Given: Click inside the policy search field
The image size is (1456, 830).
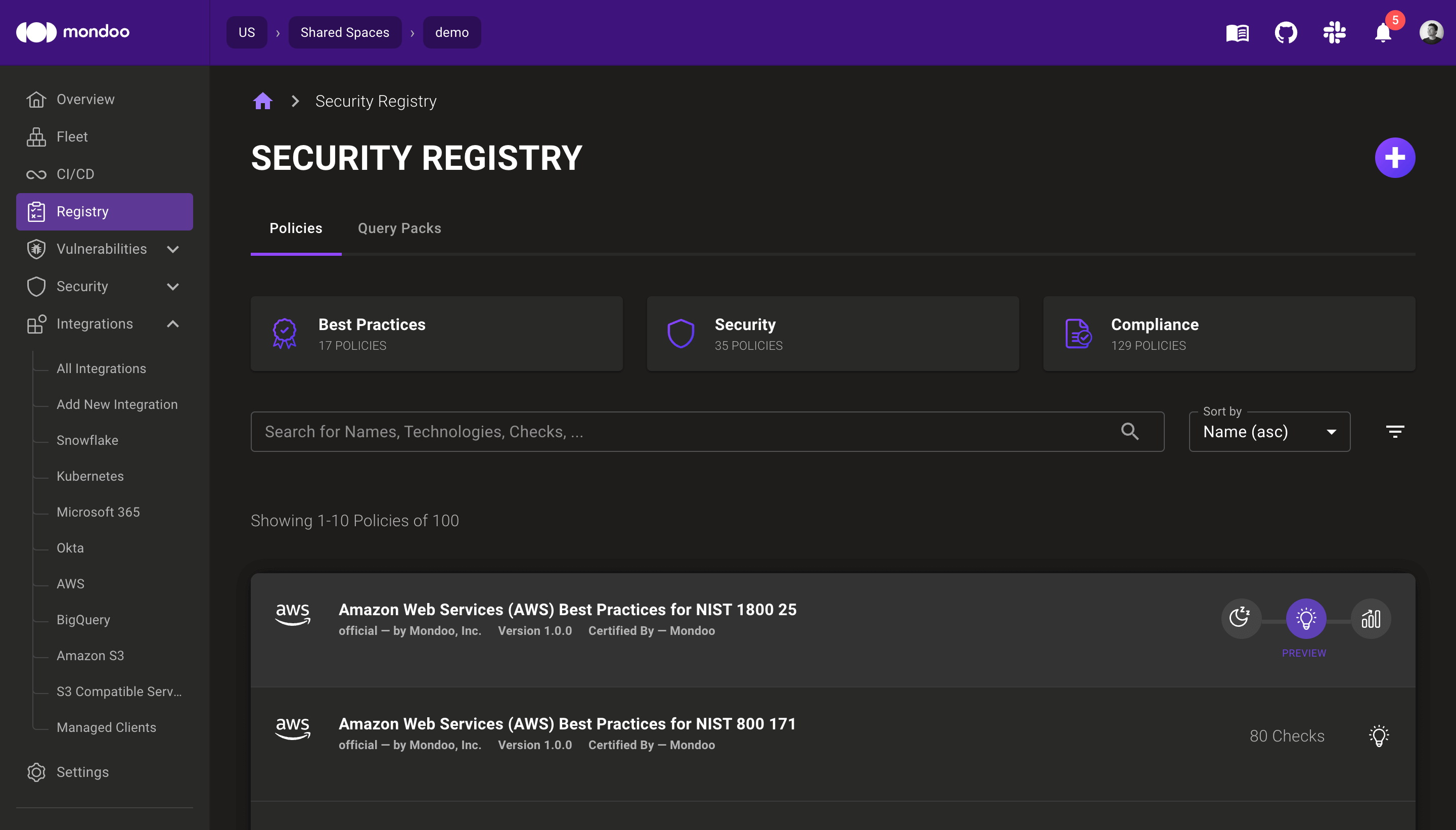Looking at the screenshot, I should tap(627, 432).
